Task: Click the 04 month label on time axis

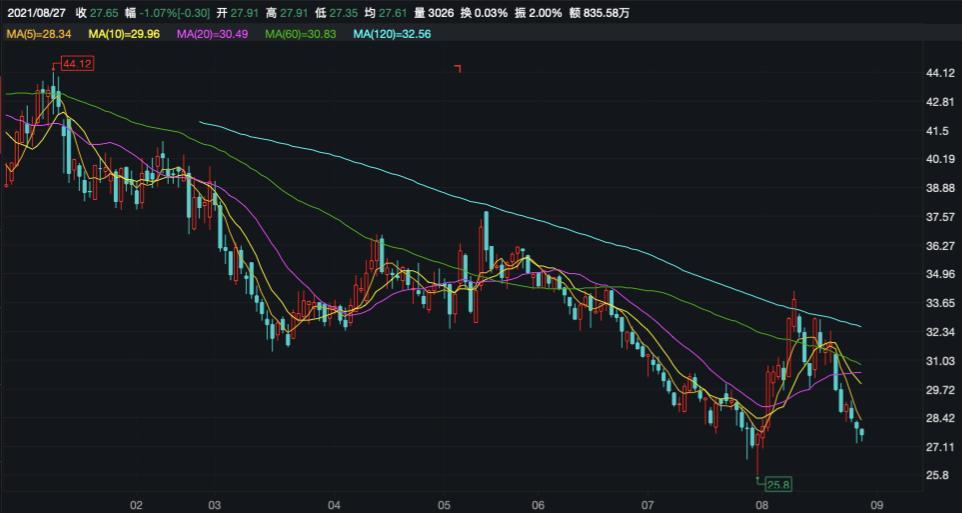Action: pos(335,504)
